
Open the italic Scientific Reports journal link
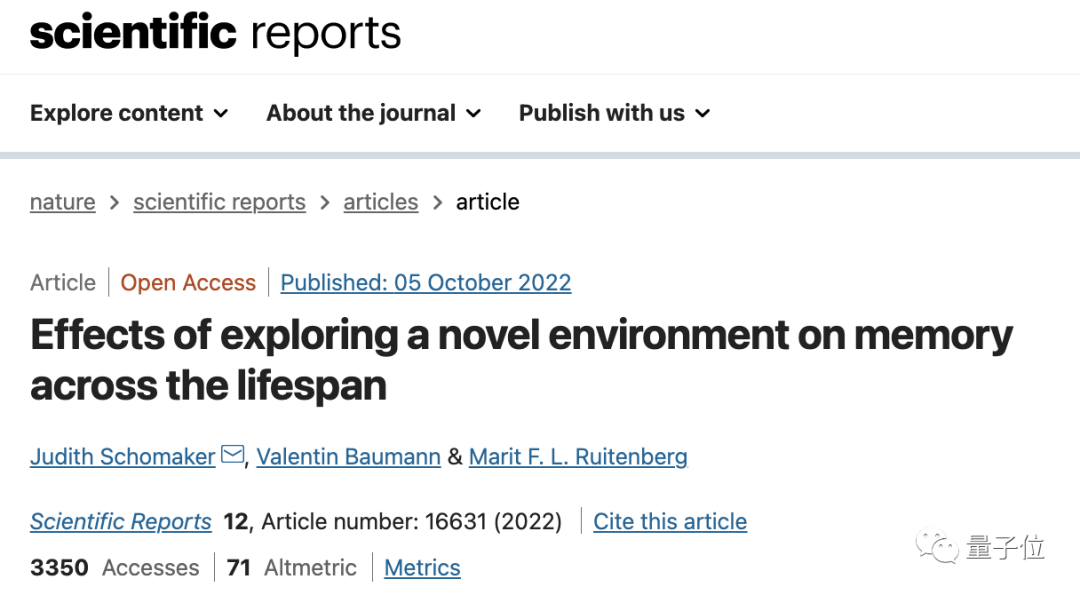[121, 521]
